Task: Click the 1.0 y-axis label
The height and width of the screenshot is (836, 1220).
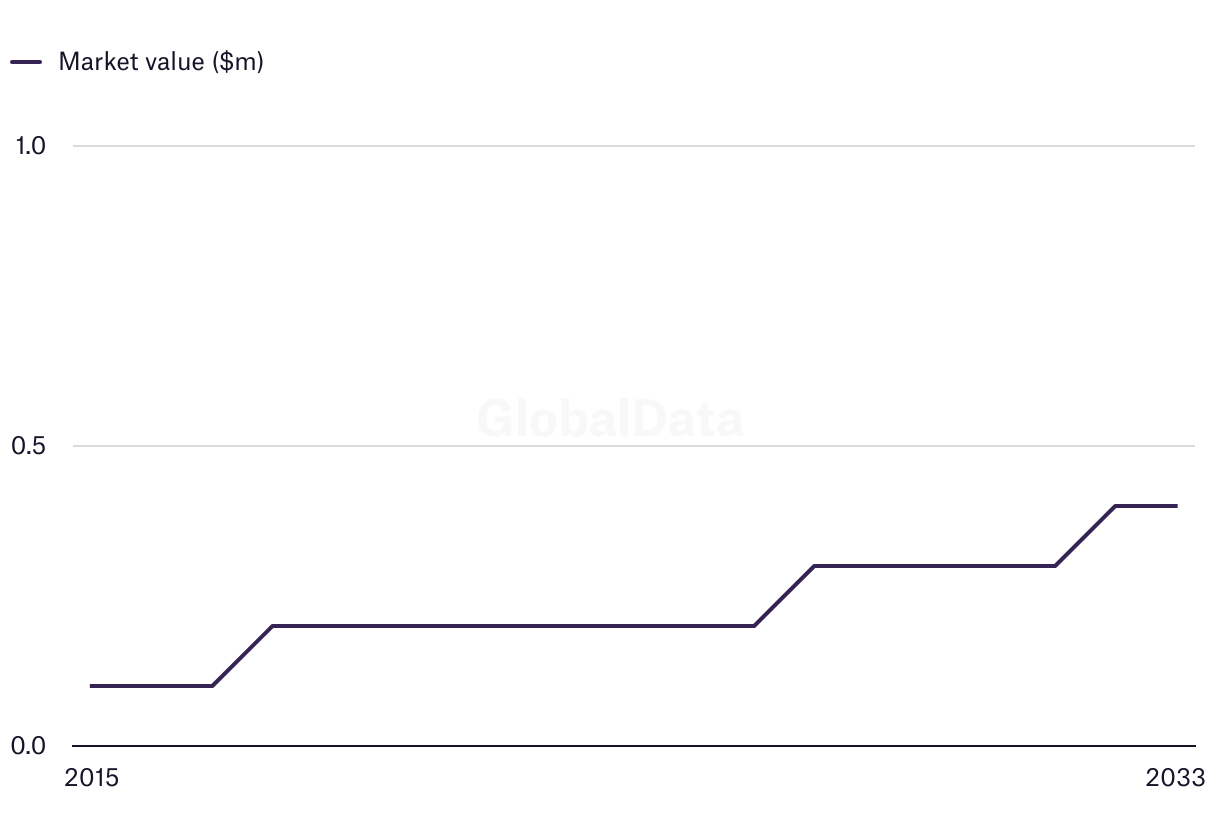Action: coord(31,146)
